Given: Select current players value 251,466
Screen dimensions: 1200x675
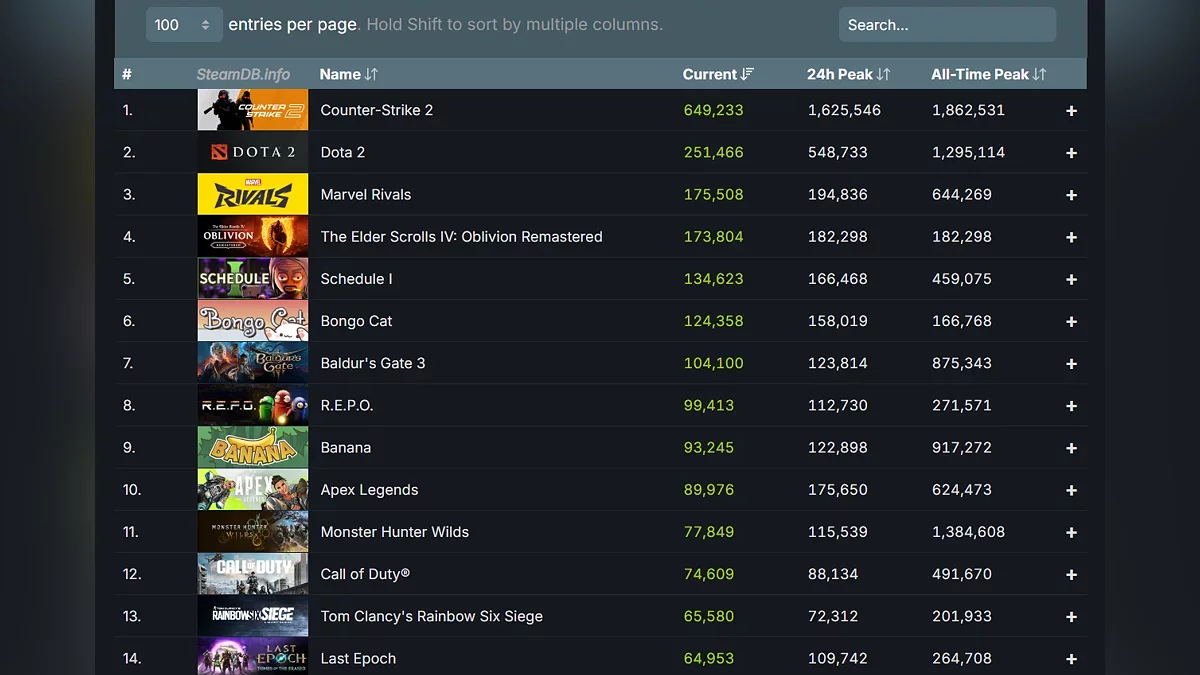Looking at the screenshot, I should point(714,152).
